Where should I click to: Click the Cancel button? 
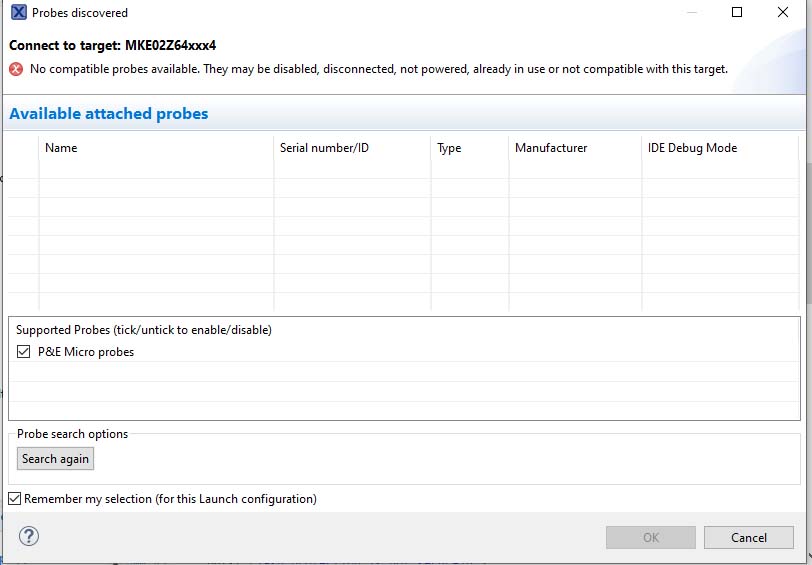[x=748, y=537]
